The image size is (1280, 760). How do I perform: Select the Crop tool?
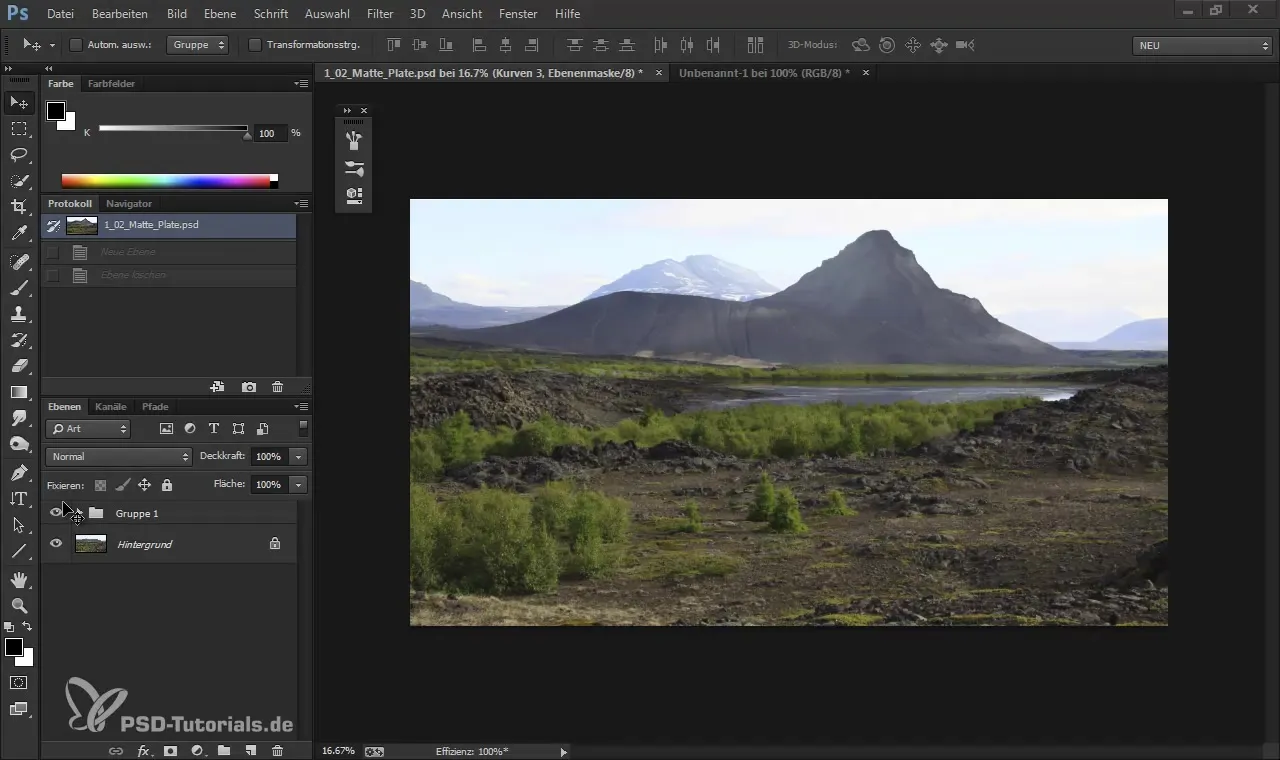tap(19, 207)
